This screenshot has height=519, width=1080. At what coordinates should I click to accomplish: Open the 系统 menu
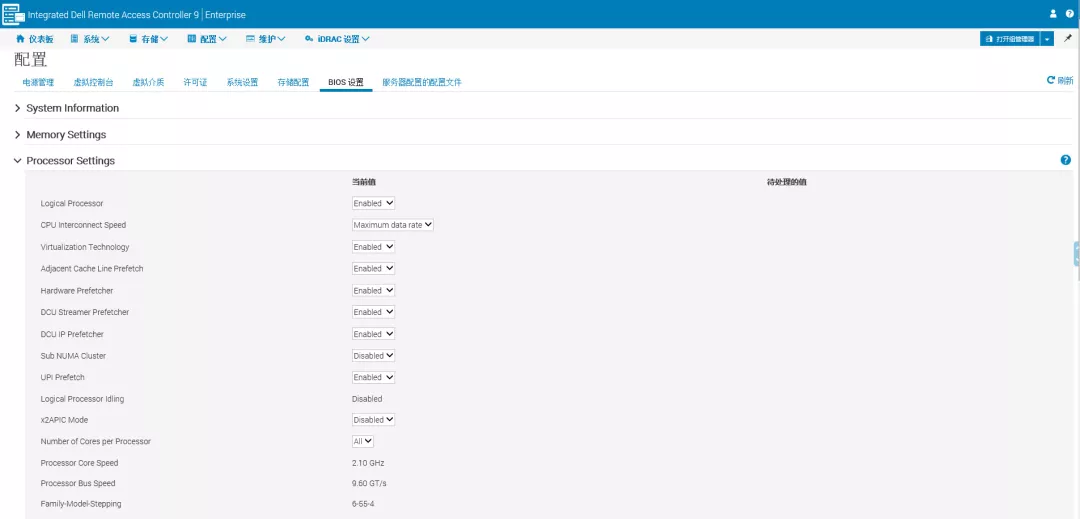tap(90, 39)
